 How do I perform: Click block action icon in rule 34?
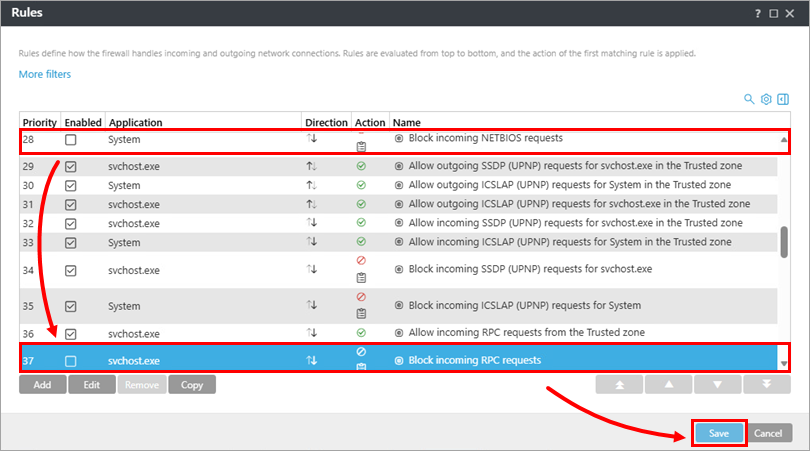click(x=361, y=260)
